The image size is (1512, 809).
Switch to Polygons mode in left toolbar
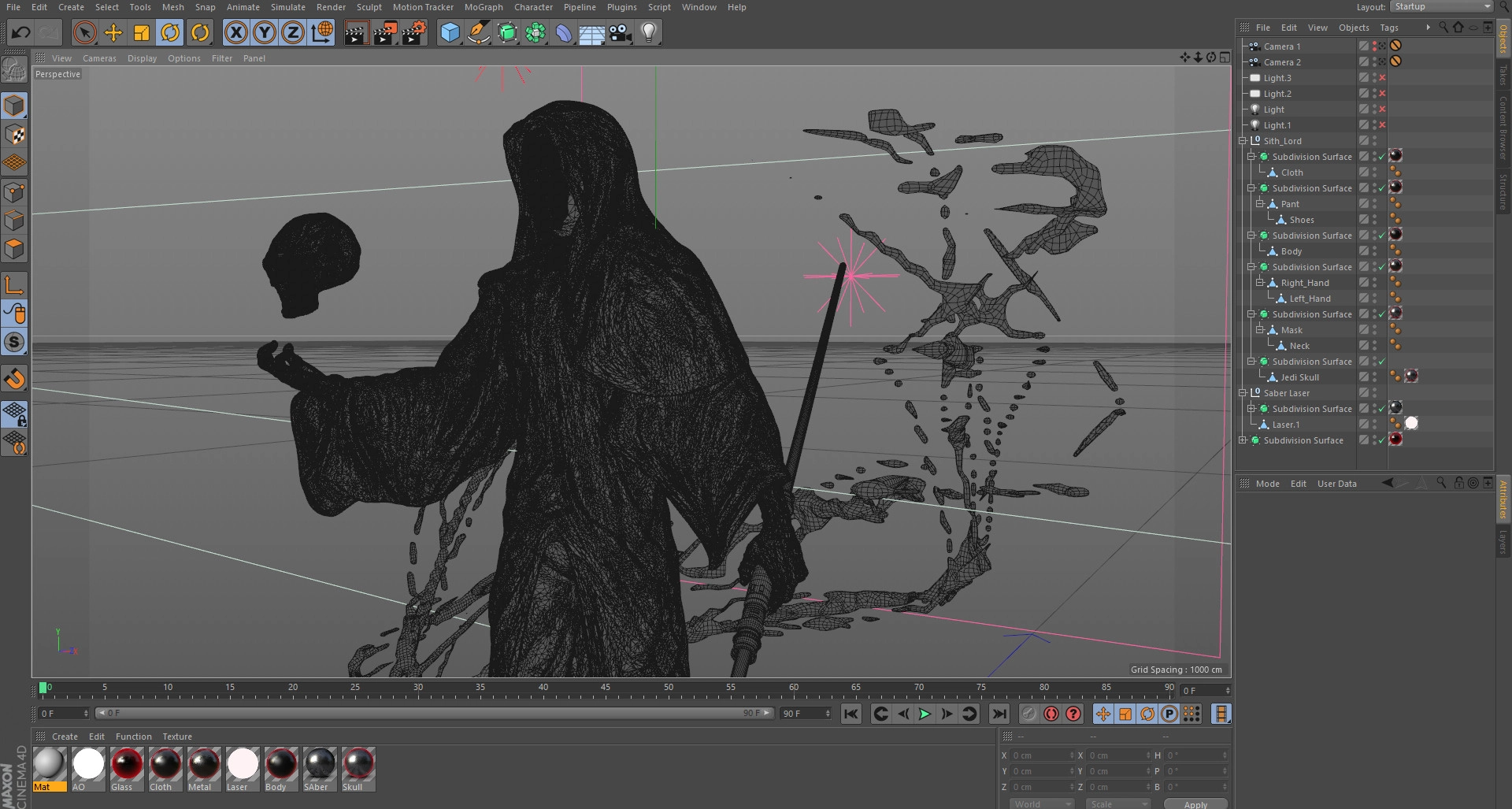point(14,249)
